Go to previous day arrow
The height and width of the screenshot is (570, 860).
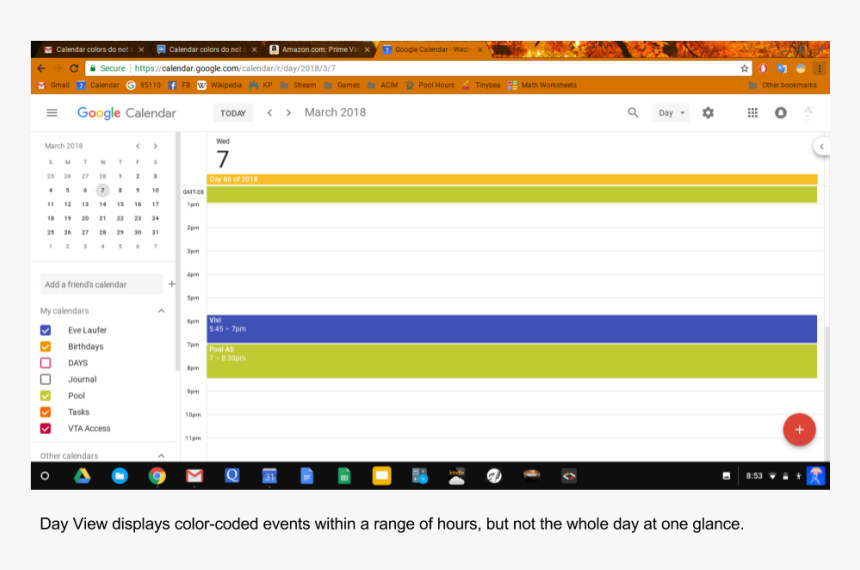point(270,112)
